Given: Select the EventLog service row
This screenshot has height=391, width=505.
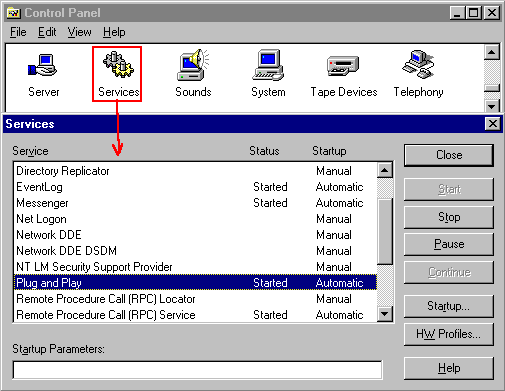Looking at the screenshot, I should pos(195,187).
